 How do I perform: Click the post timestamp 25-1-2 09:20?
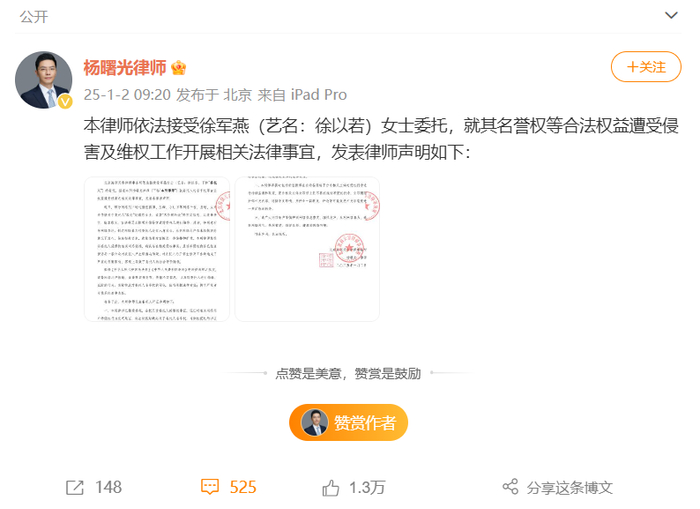coord(127,95)
